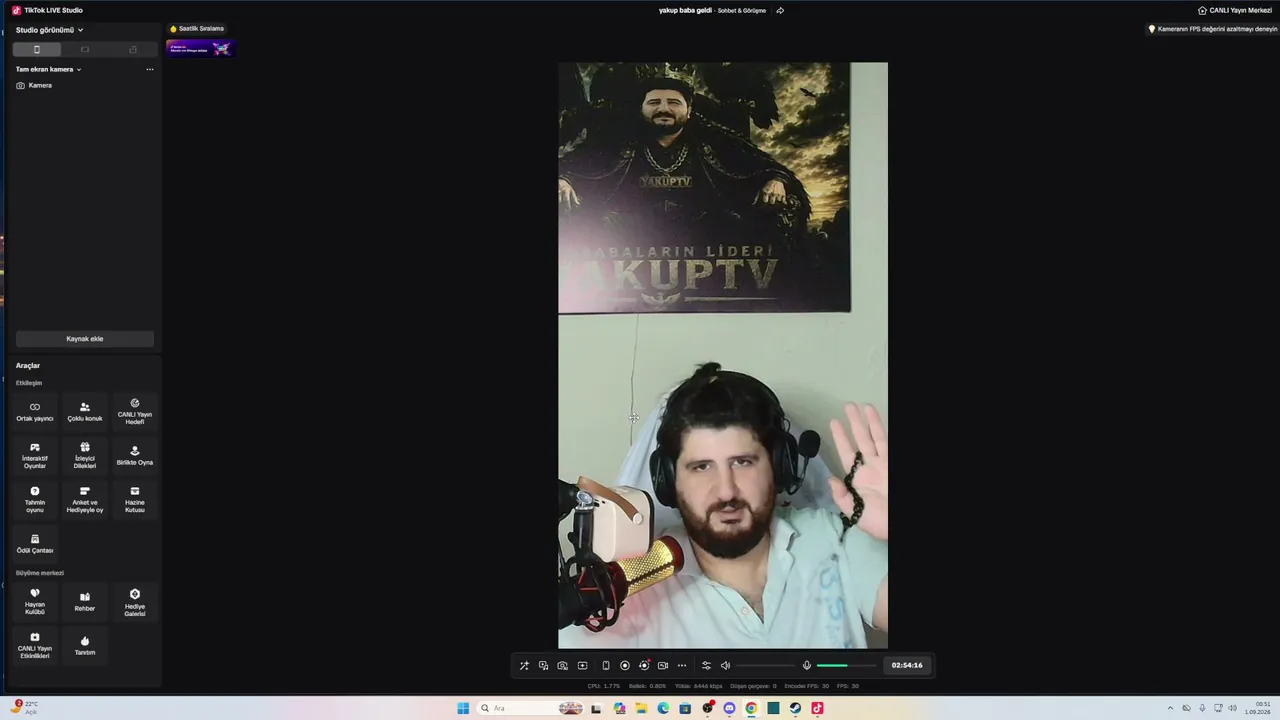Click the stream title yakup baba geldi
This screenshot has width=1280, height=720.
point(684,10)
